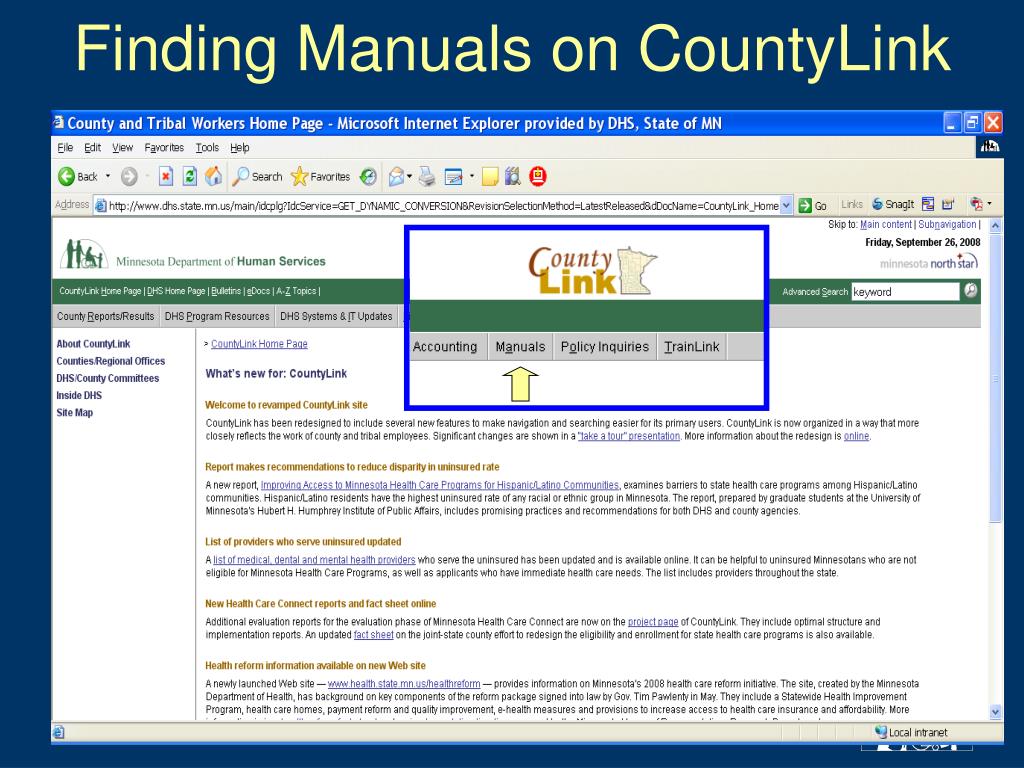Open History with green clock icon
Screen dimensions: 1024x768
(368, 176)
